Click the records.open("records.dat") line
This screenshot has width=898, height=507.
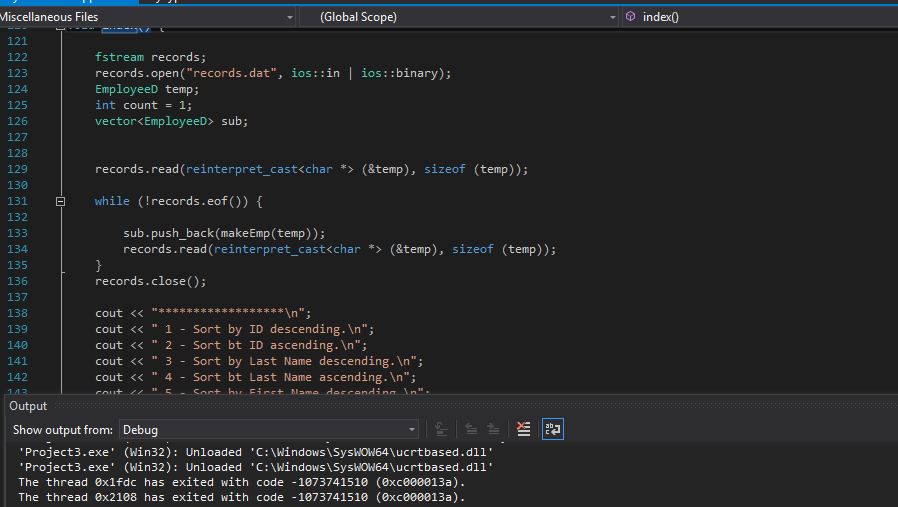point(273,73)
